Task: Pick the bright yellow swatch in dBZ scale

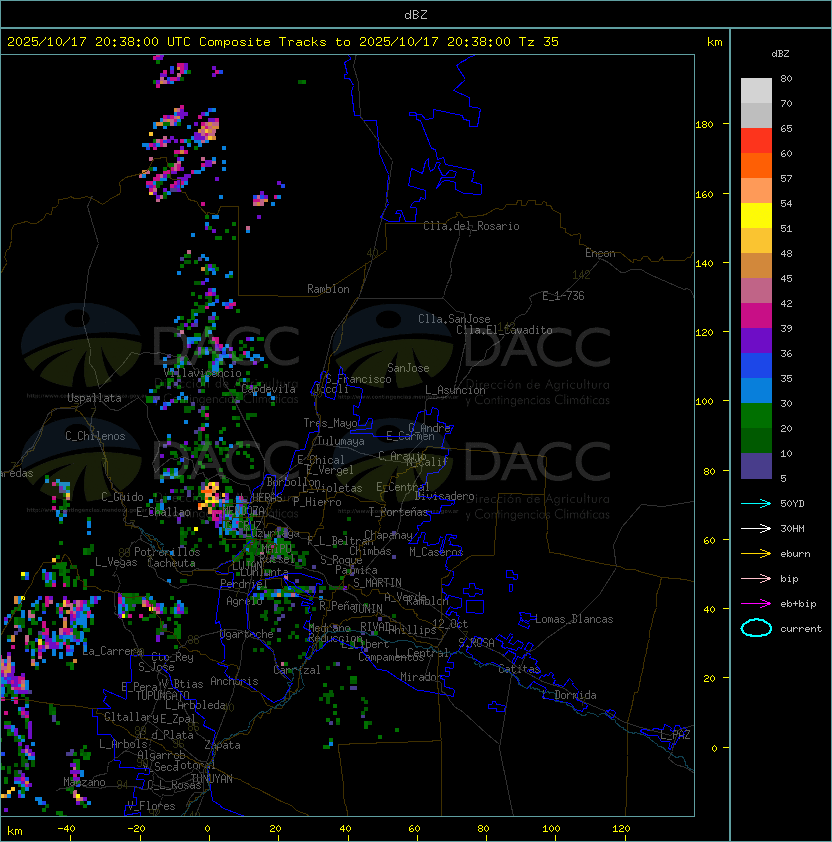Action: point(756,215)
